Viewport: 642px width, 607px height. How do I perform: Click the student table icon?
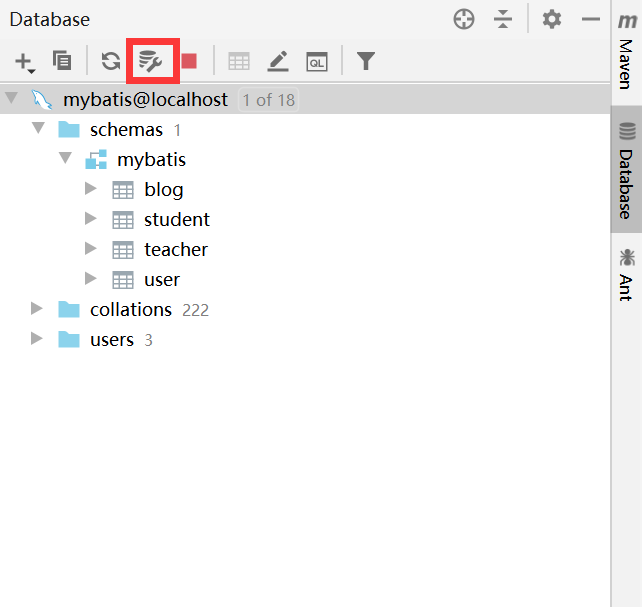coord(123,220)
